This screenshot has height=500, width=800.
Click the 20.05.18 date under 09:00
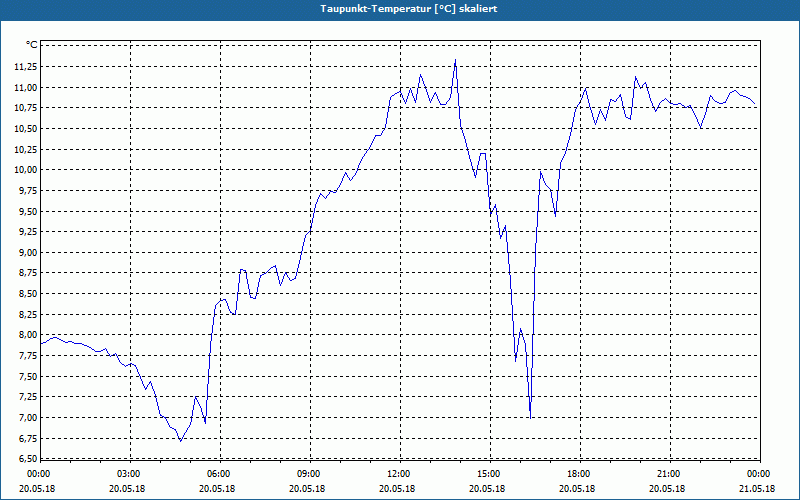click(x=308, y=488)
